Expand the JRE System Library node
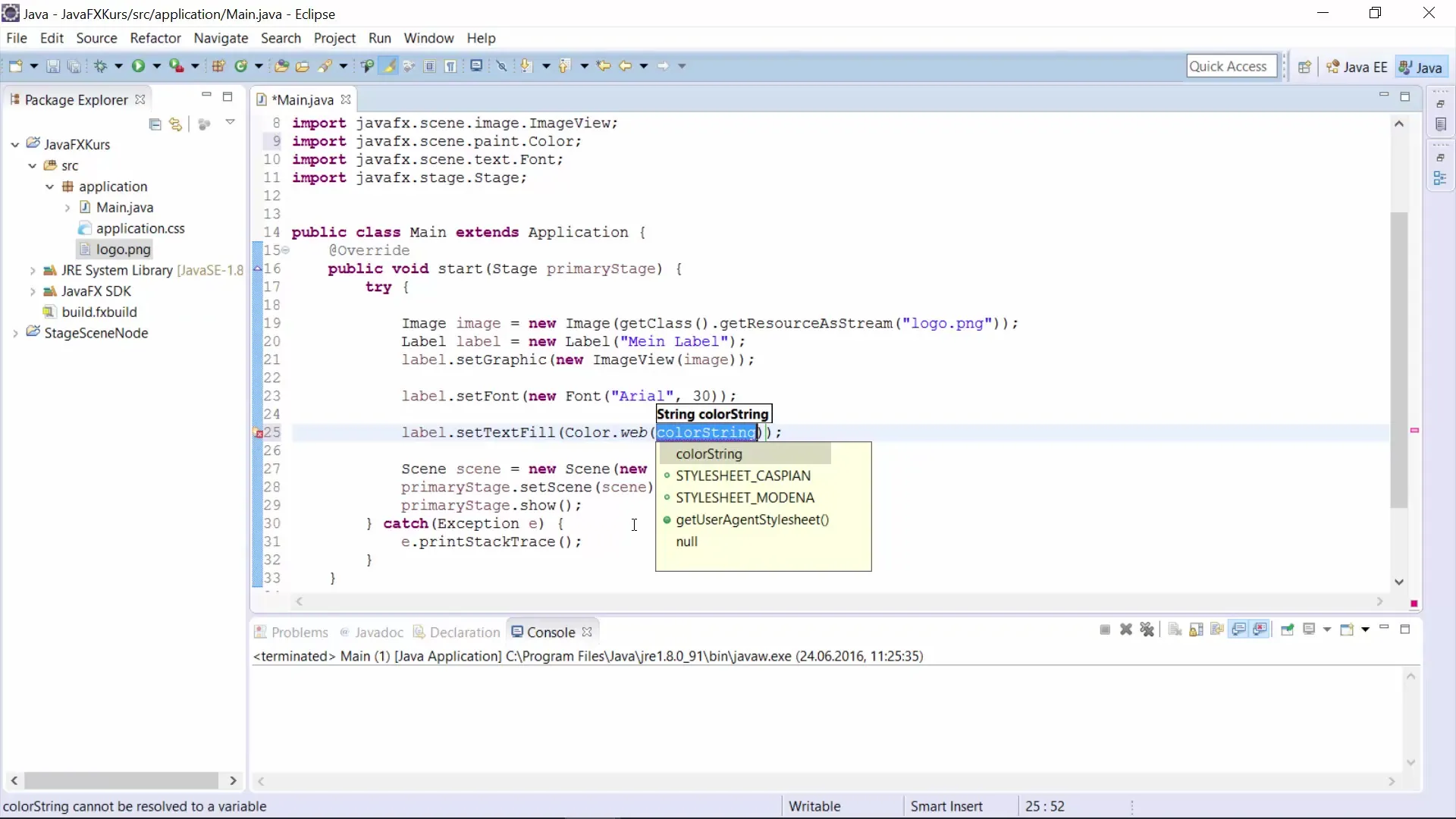The width and height of the screenshot is (1456, 819). (32, 271)
